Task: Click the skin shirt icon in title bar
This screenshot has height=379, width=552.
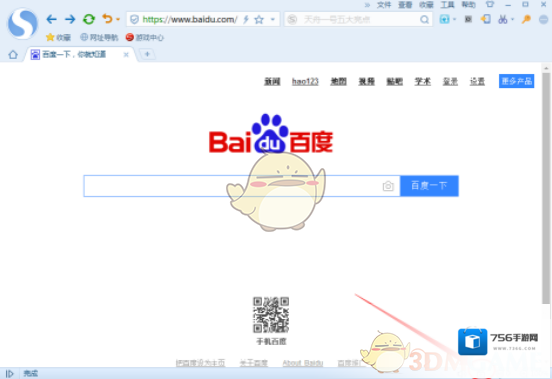Action: click(x=490, y=5)
